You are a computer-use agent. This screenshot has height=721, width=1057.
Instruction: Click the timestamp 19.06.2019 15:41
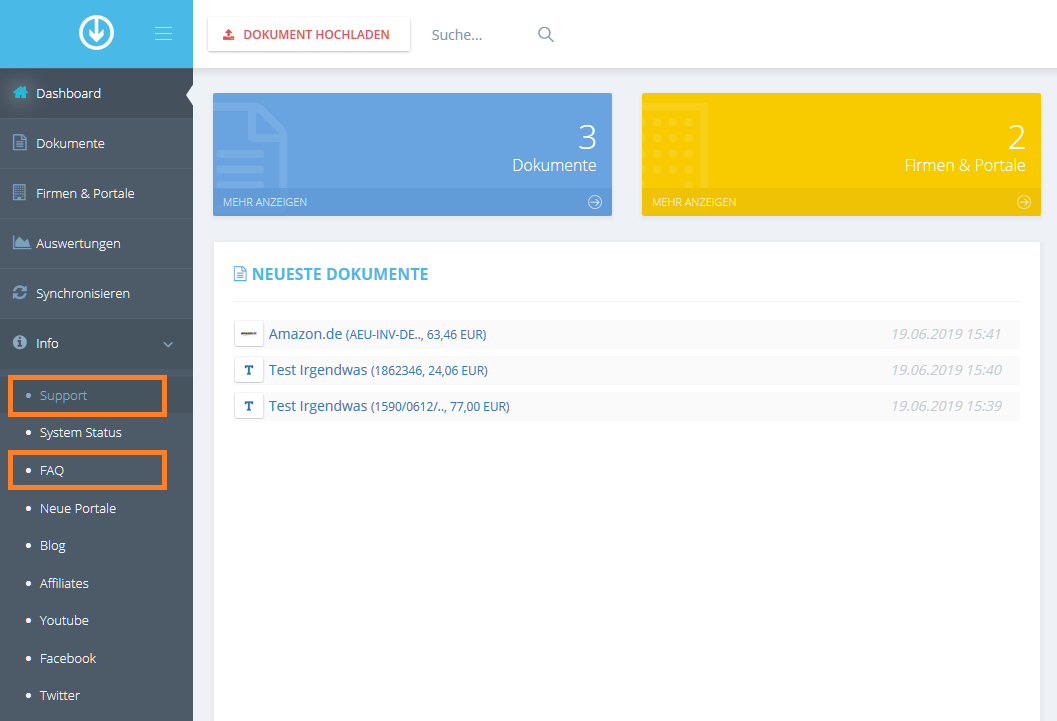946,334
